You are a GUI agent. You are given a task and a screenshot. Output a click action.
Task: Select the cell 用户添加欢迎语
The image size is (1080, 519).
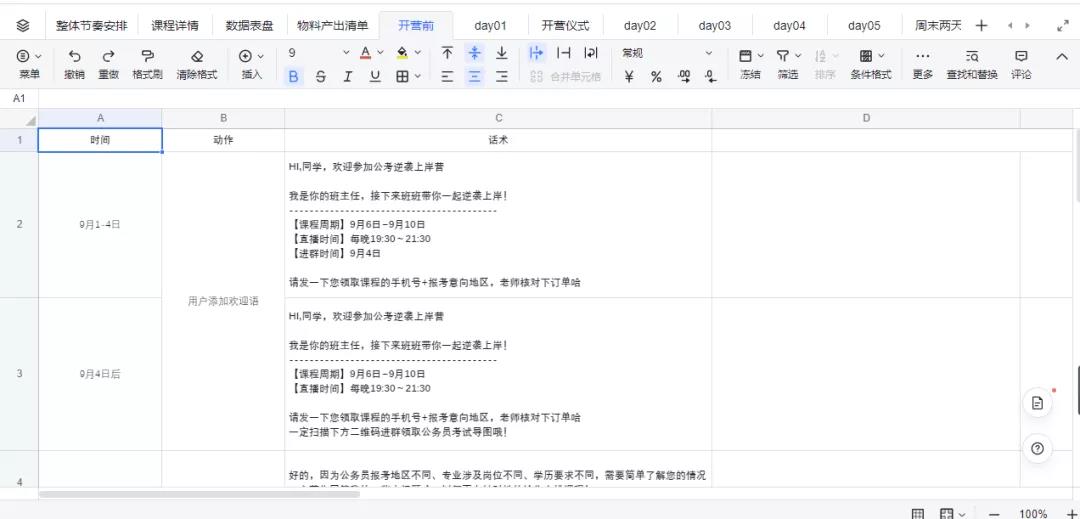223,301
